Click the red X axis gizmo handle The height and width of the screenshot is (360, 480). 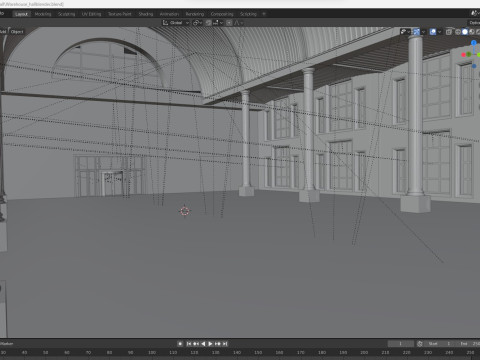pyautogui.click(x=463, y=55)
